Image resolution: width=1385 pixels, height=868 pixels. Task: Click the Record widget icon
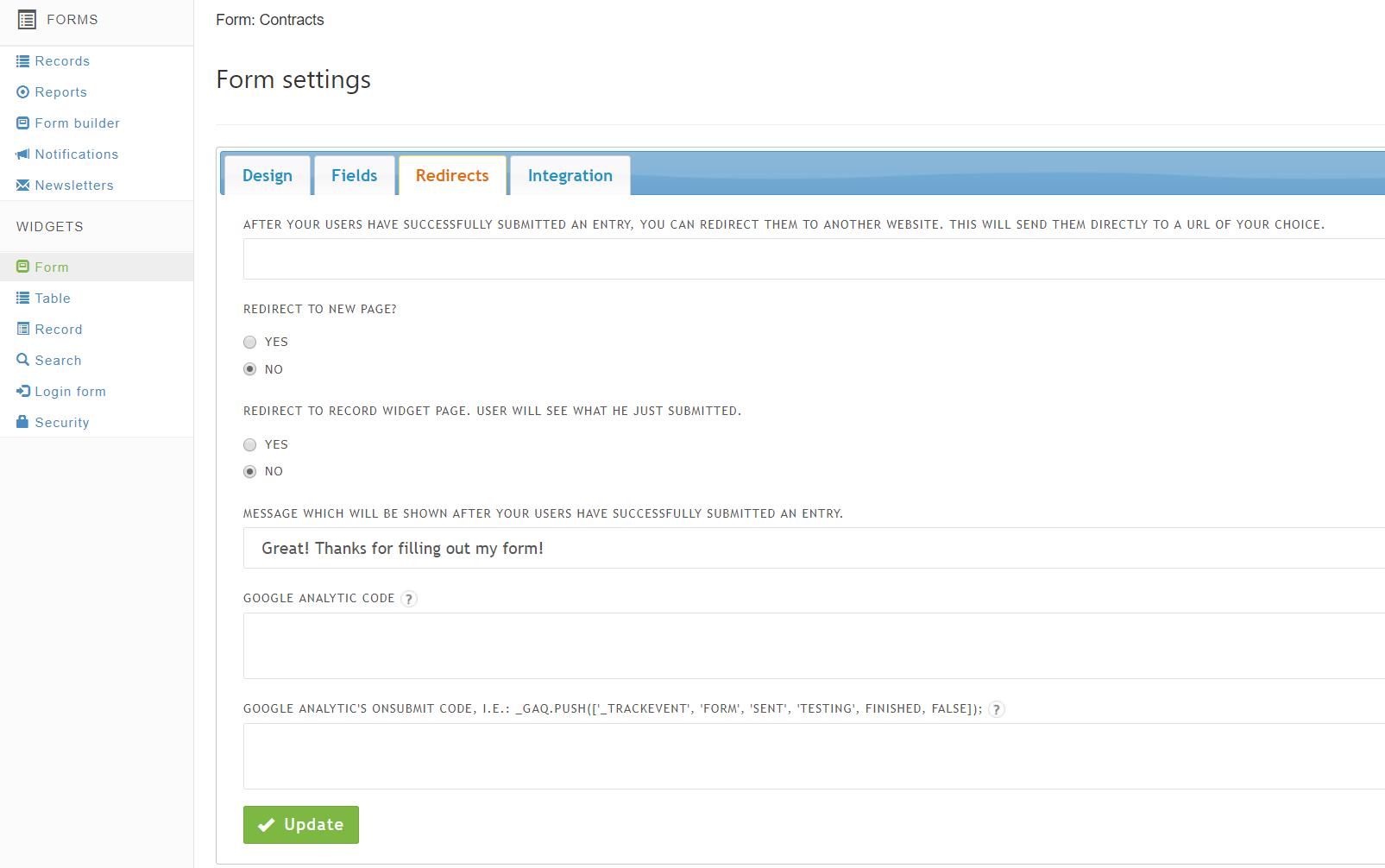pos(22,329)
